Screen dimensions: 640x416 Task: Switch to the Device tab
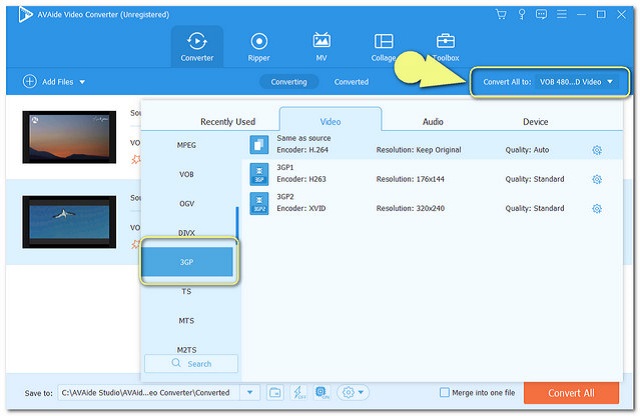pos(536,122)
